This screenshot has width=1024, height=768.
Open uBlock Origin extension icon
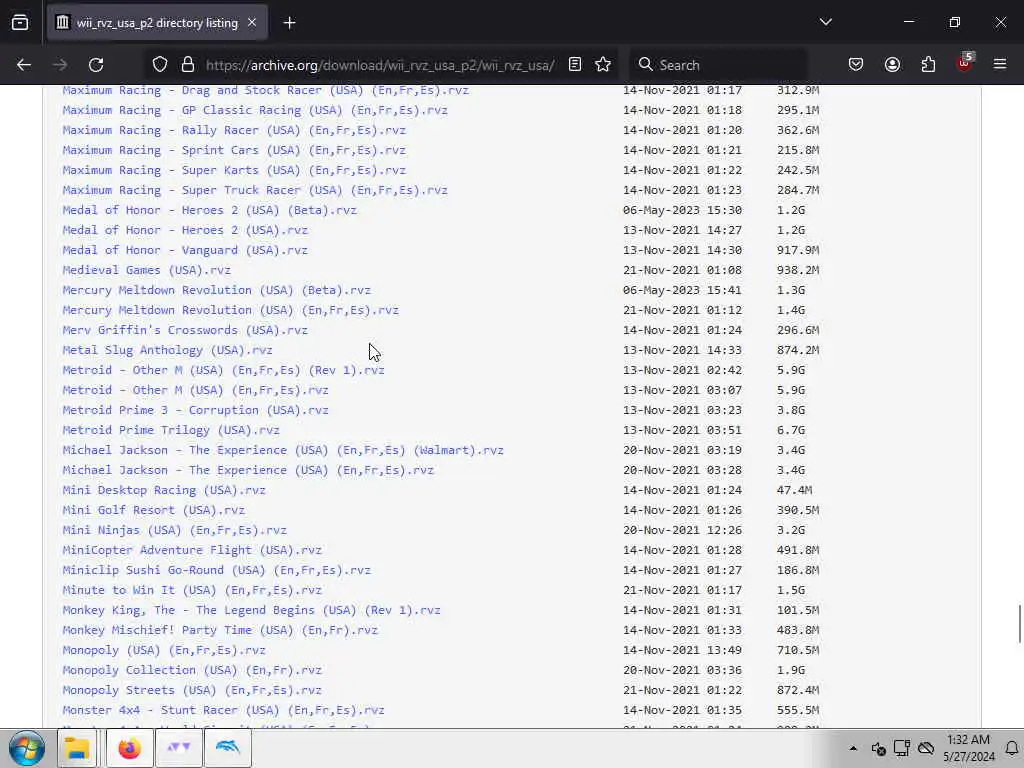[x=965, y=63]
